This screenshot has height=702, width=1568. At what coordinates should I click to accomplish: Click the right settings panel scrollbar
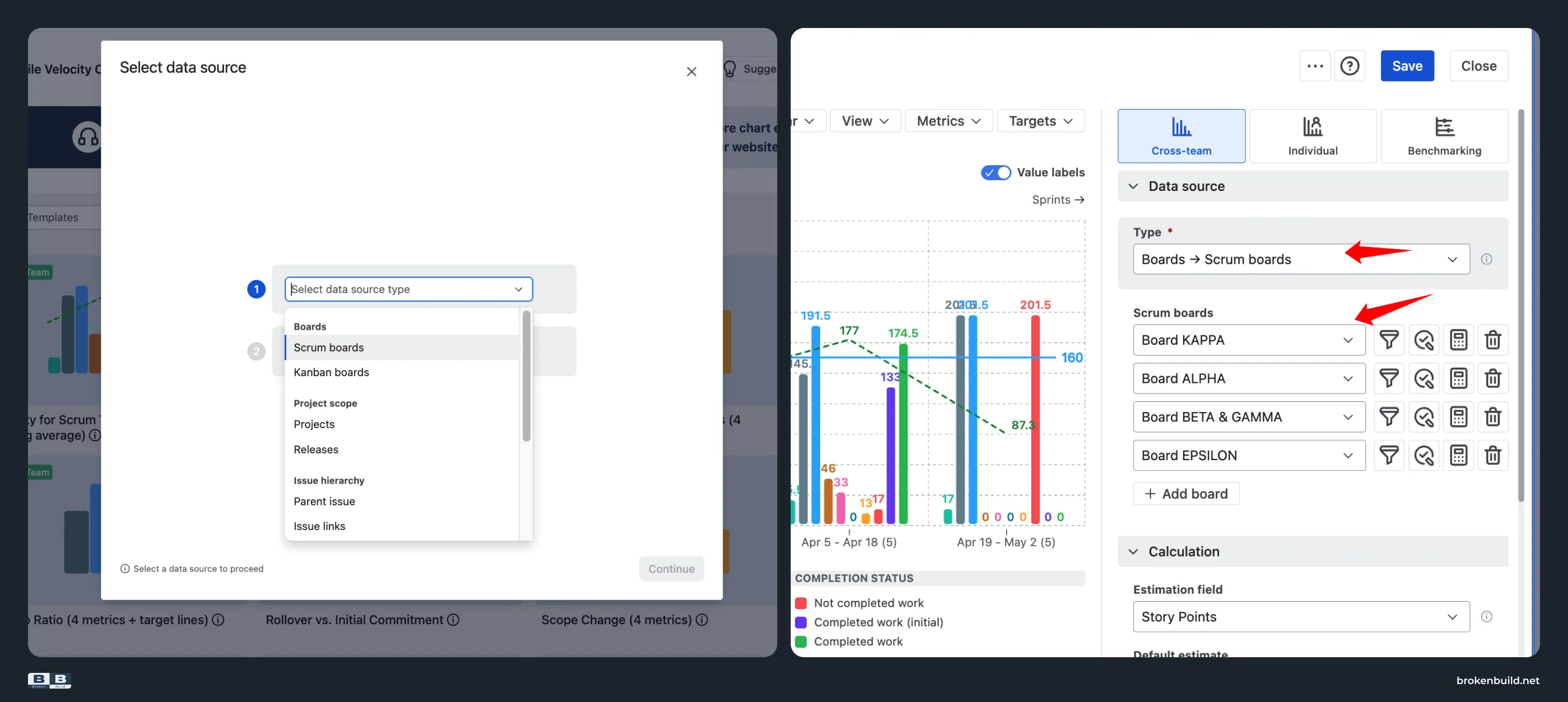tap(1521, 306)
